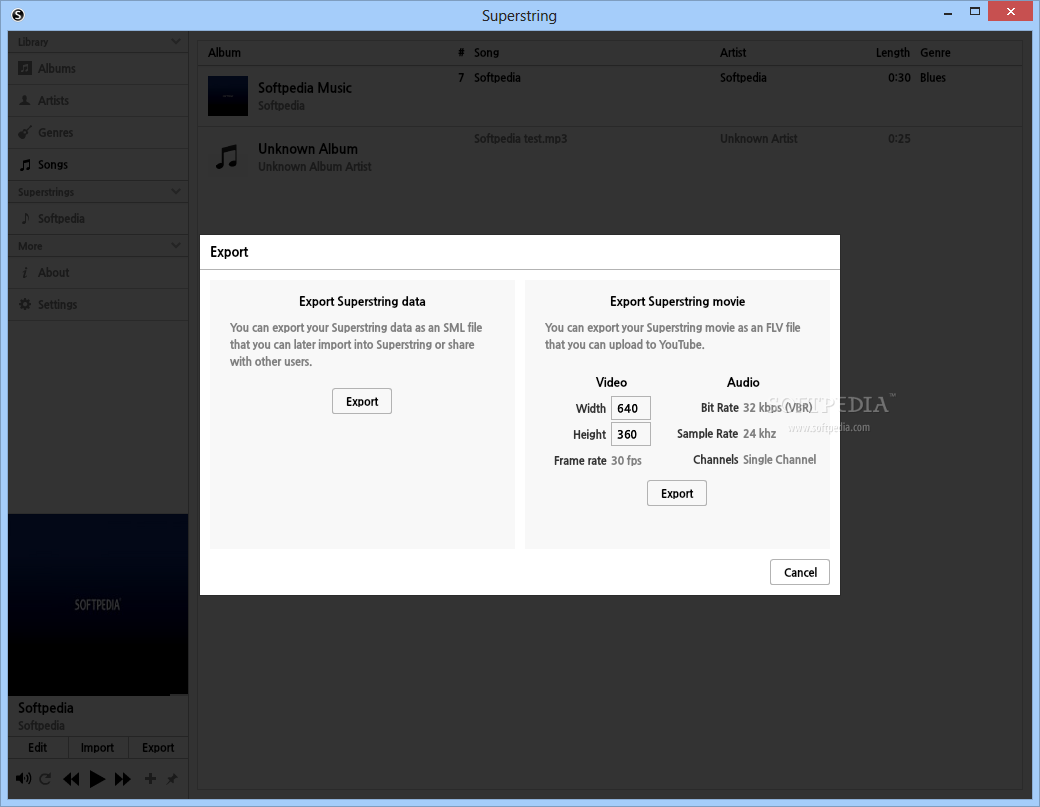Sort by the Artist column header
This screenshot has height=807, width=1040.
[x=733, y=52]
